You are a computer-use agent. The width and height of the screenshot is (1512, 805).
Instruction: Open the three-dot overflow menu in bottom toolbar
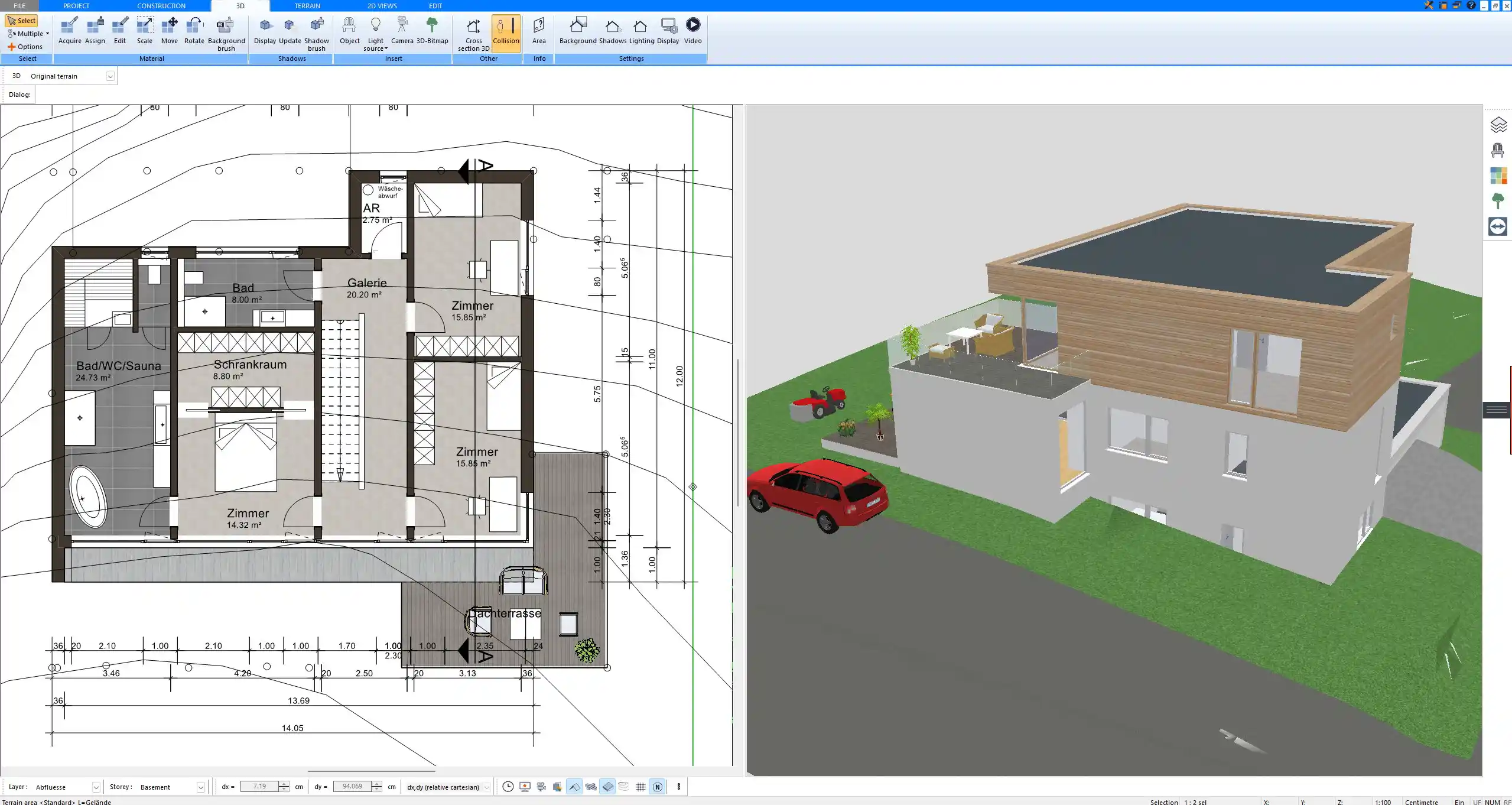[x=678, y=787]
